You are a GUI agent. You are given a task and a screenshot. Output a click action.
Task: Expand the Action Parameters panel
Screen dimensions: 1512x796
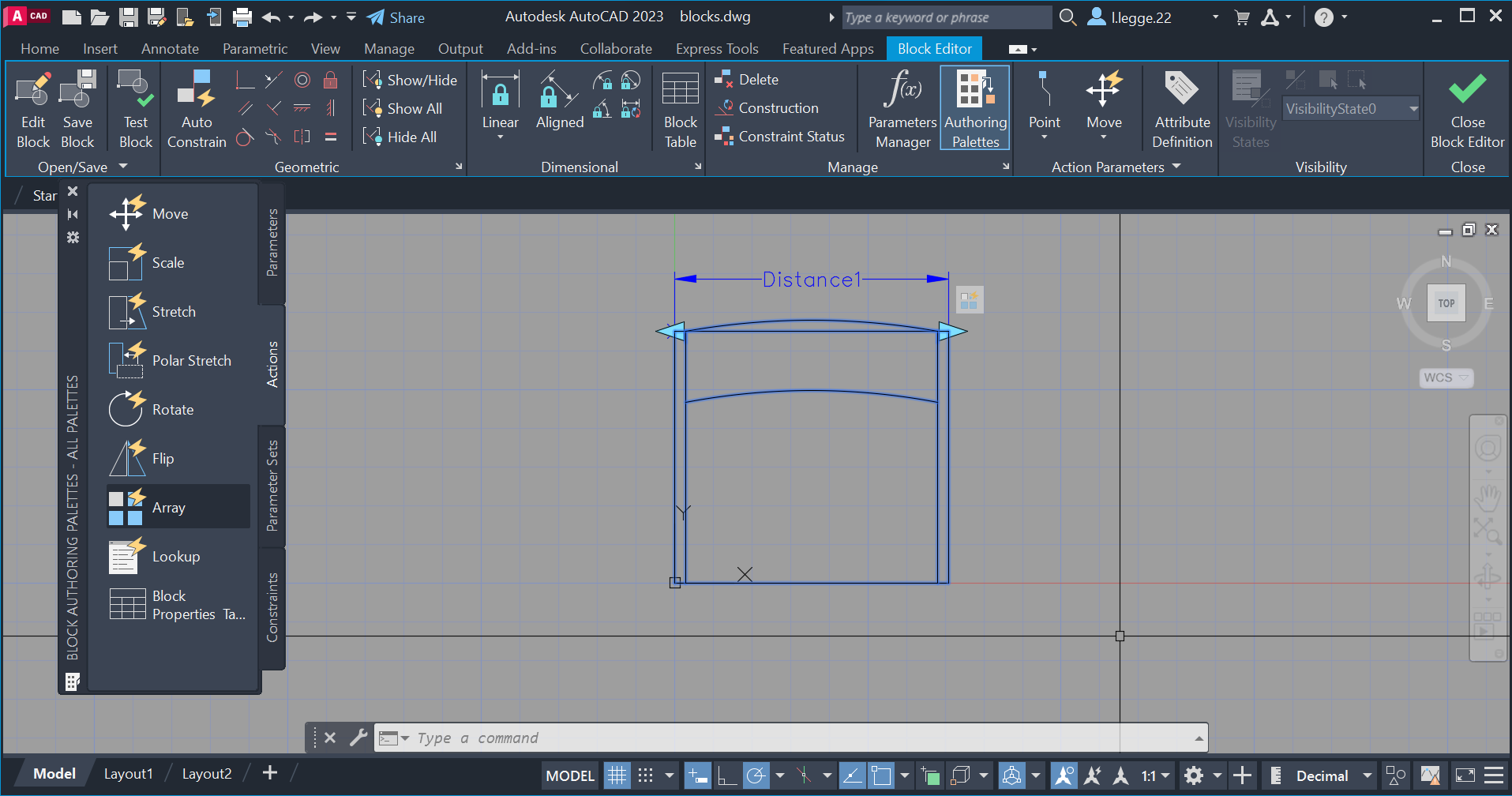[1116, 167]
